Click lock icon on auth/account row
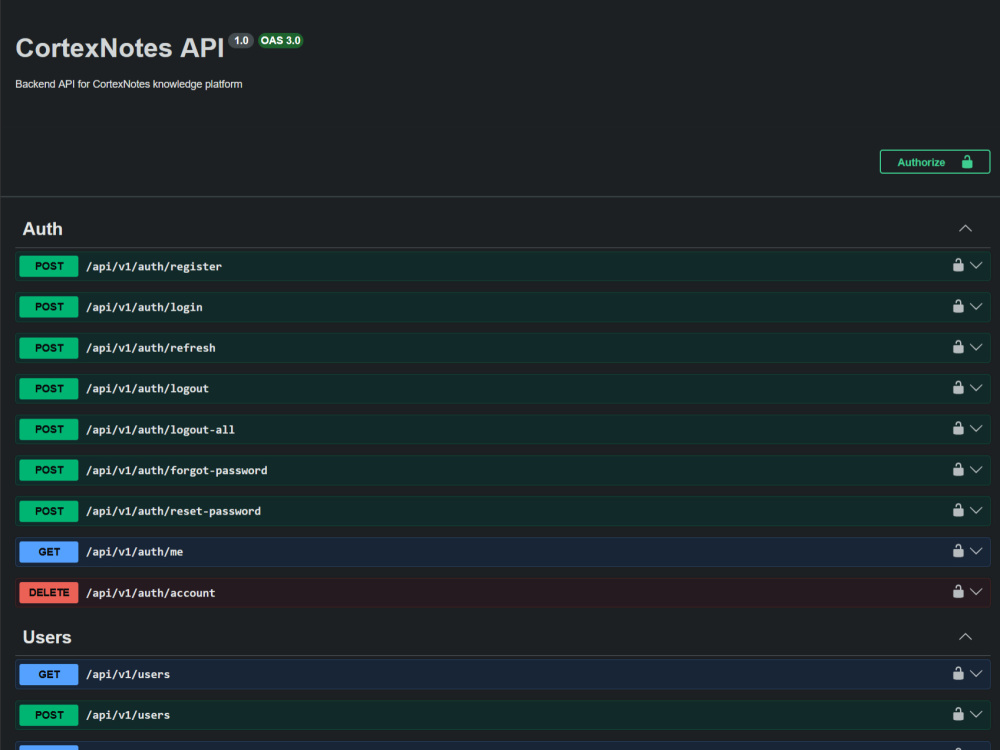The width and height of the screenshot is (1000, 750). (958, 592)
